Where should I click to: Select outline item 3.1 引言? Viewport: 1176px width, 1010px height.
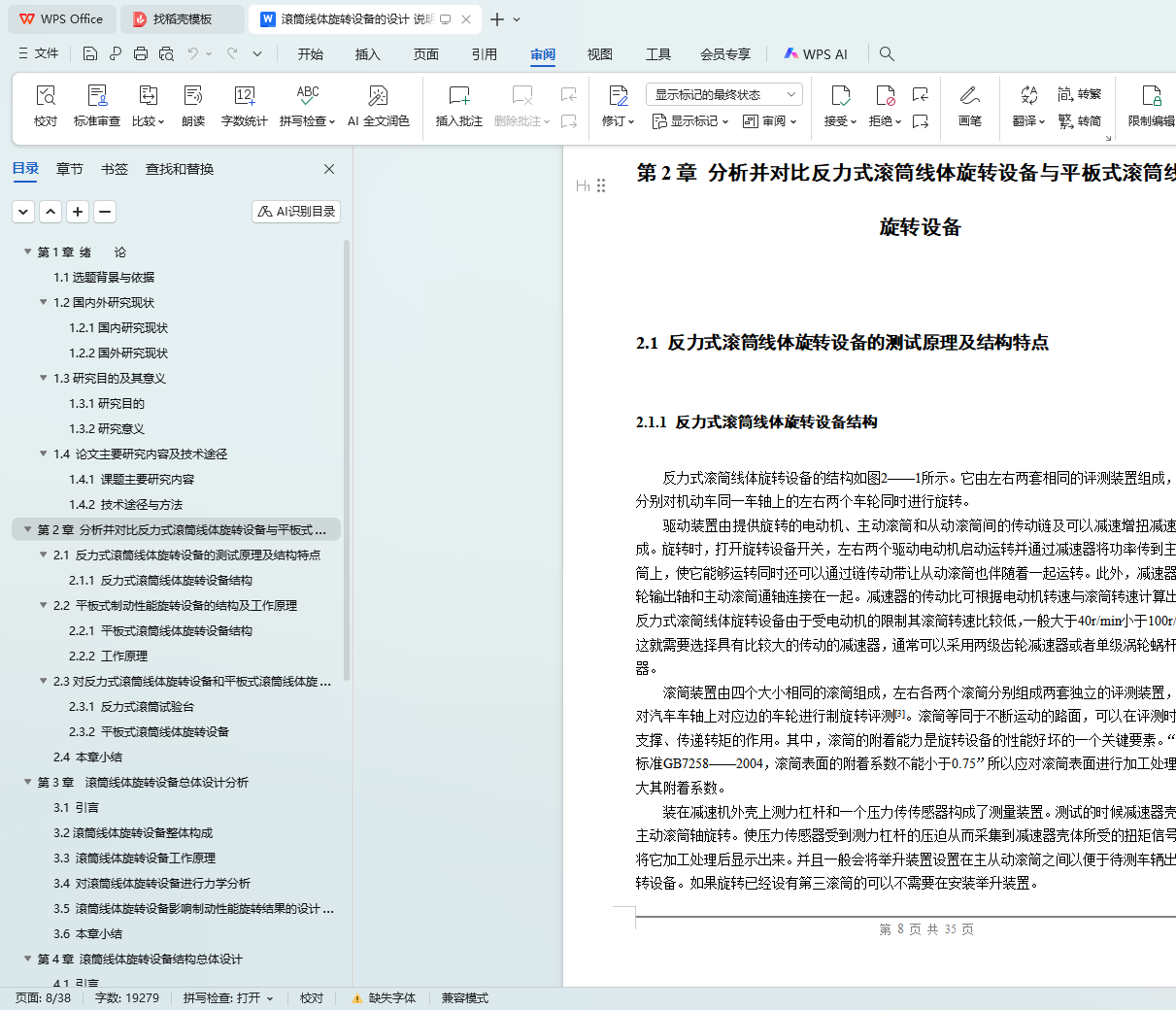[76, 807]
